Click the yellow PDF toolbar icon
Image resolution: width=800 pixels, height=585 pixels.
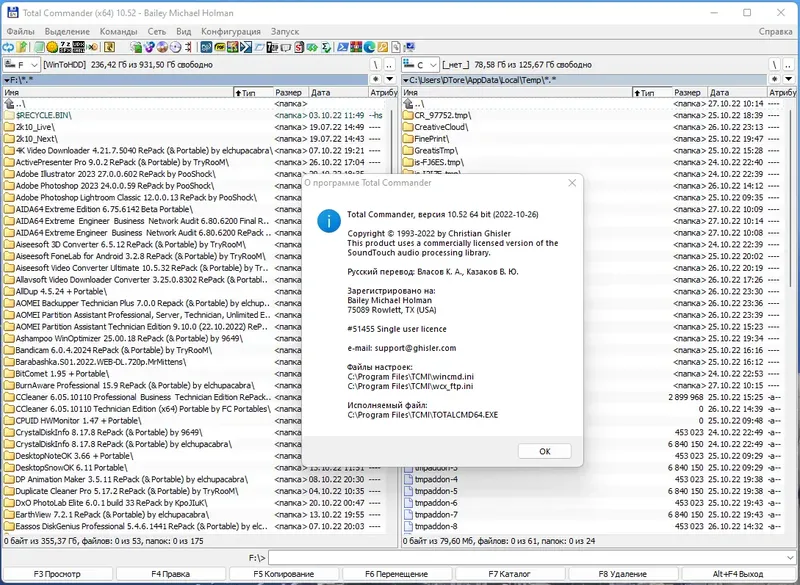pyautogui.click(x=220, y=47)
